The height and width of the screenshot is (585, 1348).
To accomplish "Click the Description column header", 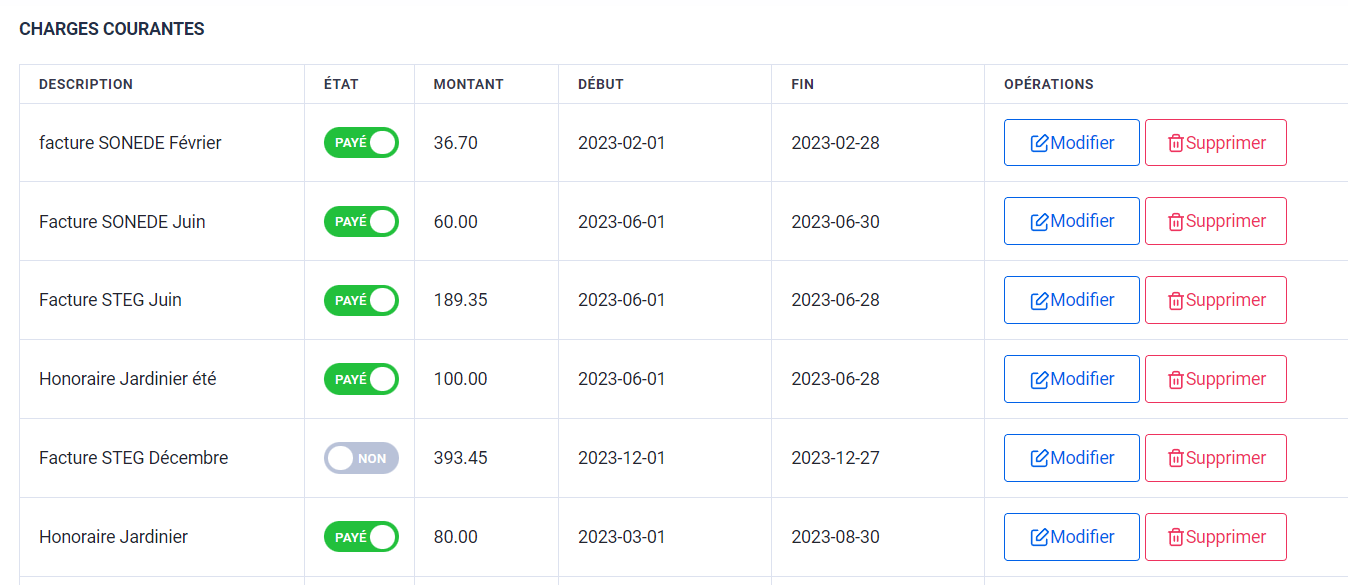I will [86, 84].
